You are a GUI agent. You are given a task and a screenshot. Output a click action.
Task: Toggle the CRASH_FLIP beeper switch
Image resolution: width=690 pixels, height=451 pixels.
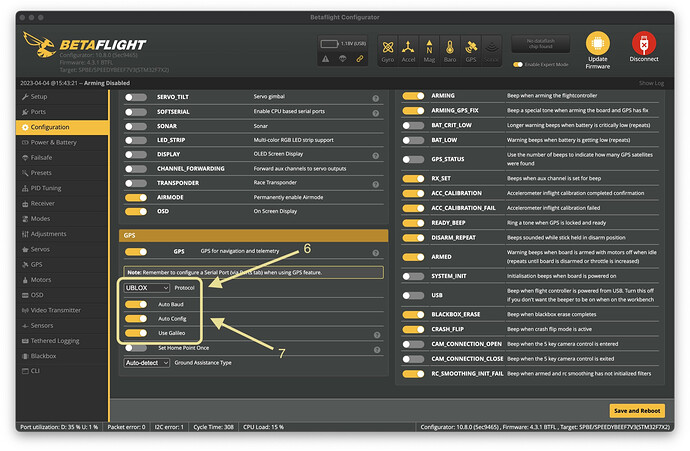click(413, 330)
